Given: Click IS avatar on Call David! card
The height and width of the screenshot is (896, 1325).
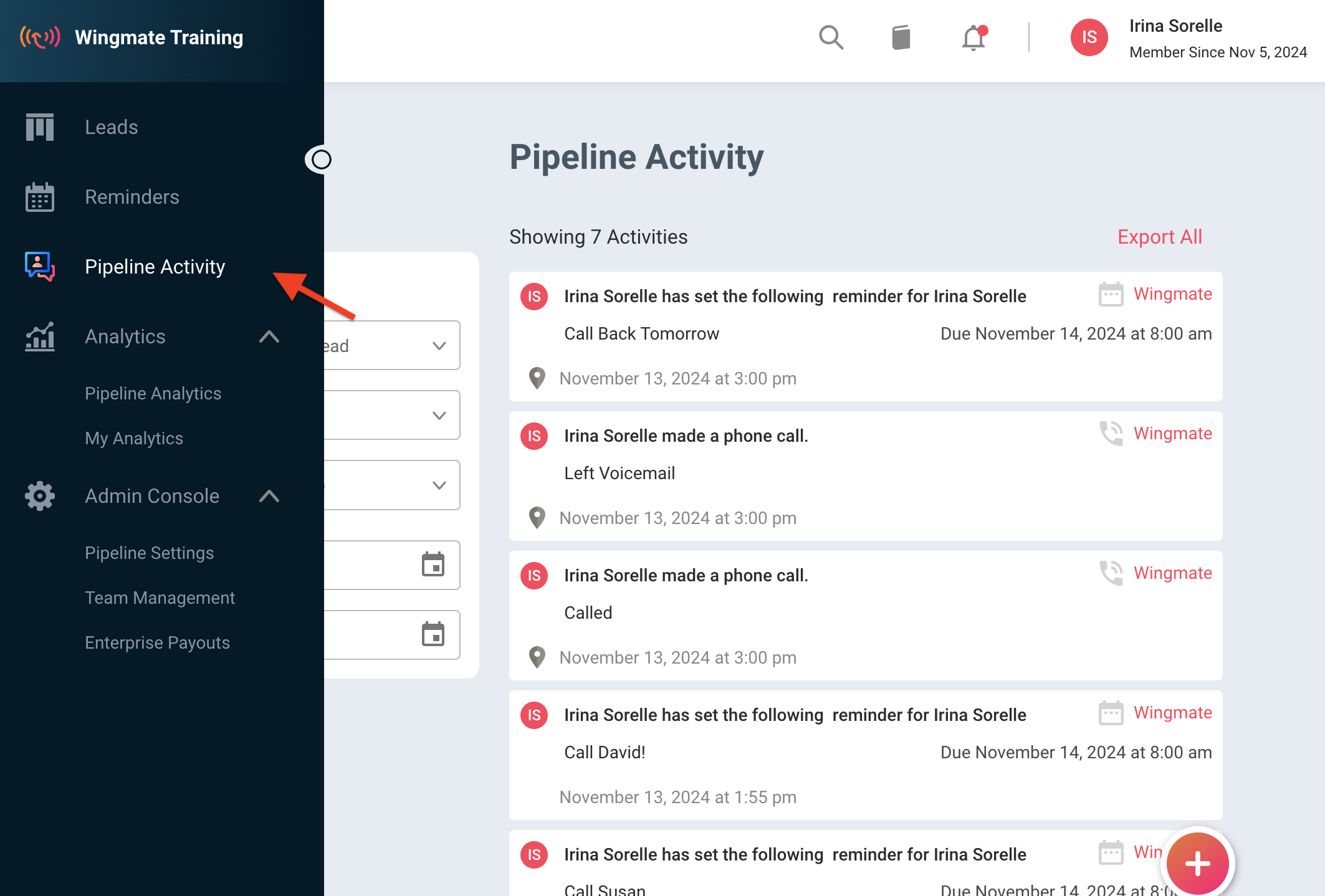Looking at the screenshot, I should tap(534, 715).
